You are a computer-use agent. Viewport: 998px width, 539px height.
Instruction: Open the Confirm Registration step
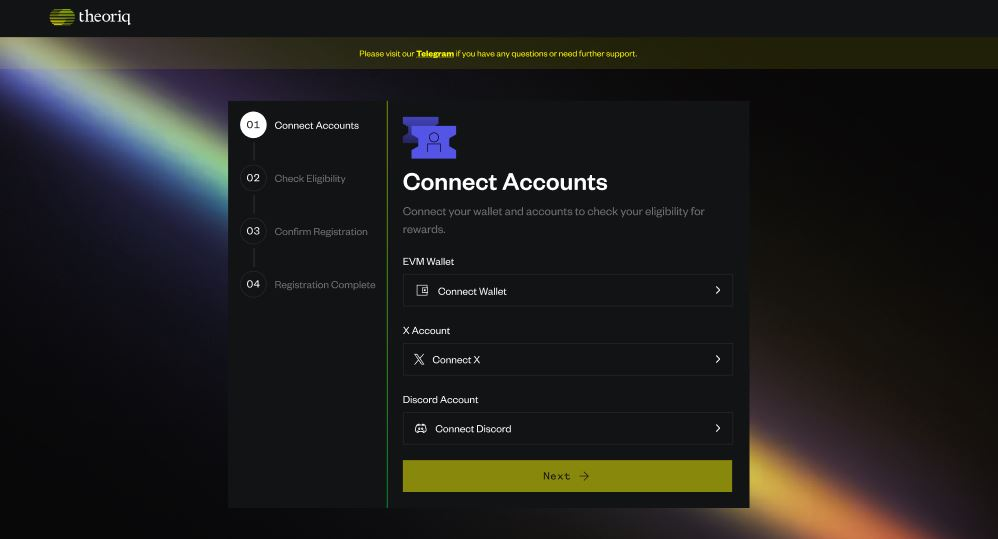(321, 232)
